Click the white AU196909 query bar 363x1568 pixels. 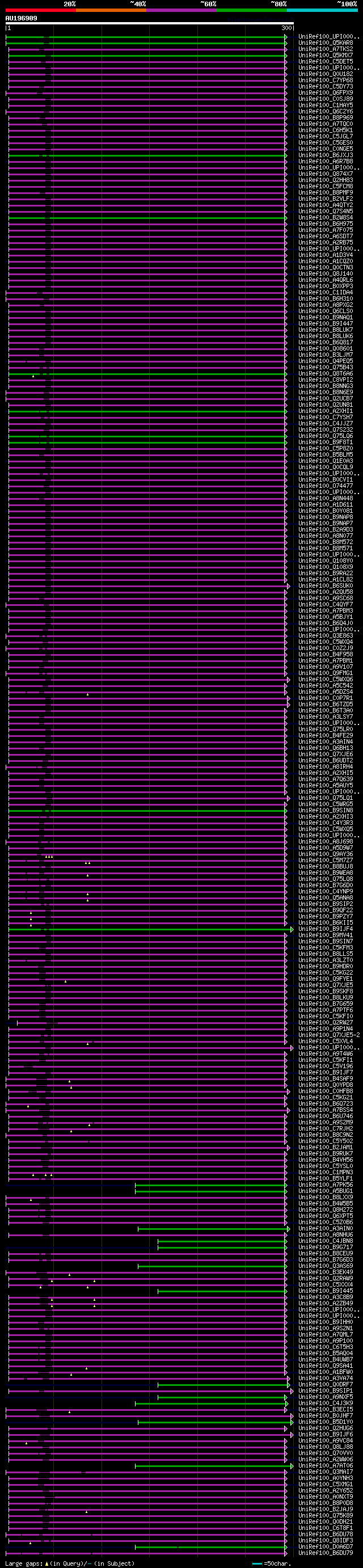(x=150, y=23)
